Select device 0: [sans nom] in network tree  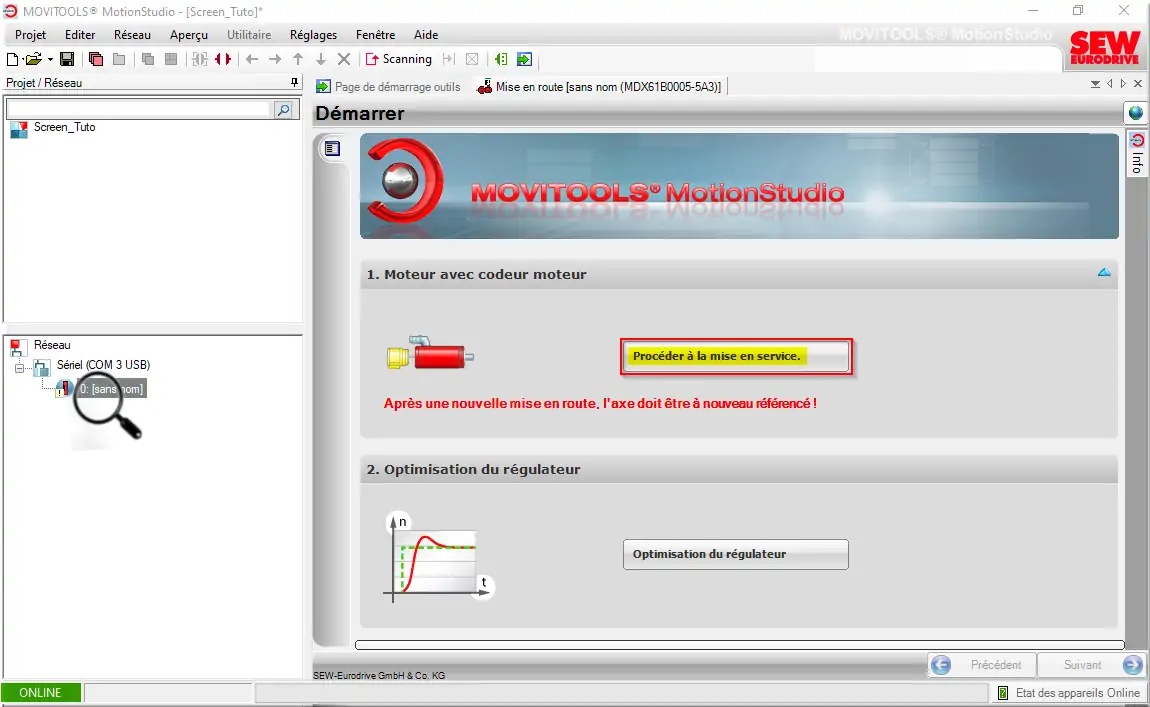click(111, 389)
